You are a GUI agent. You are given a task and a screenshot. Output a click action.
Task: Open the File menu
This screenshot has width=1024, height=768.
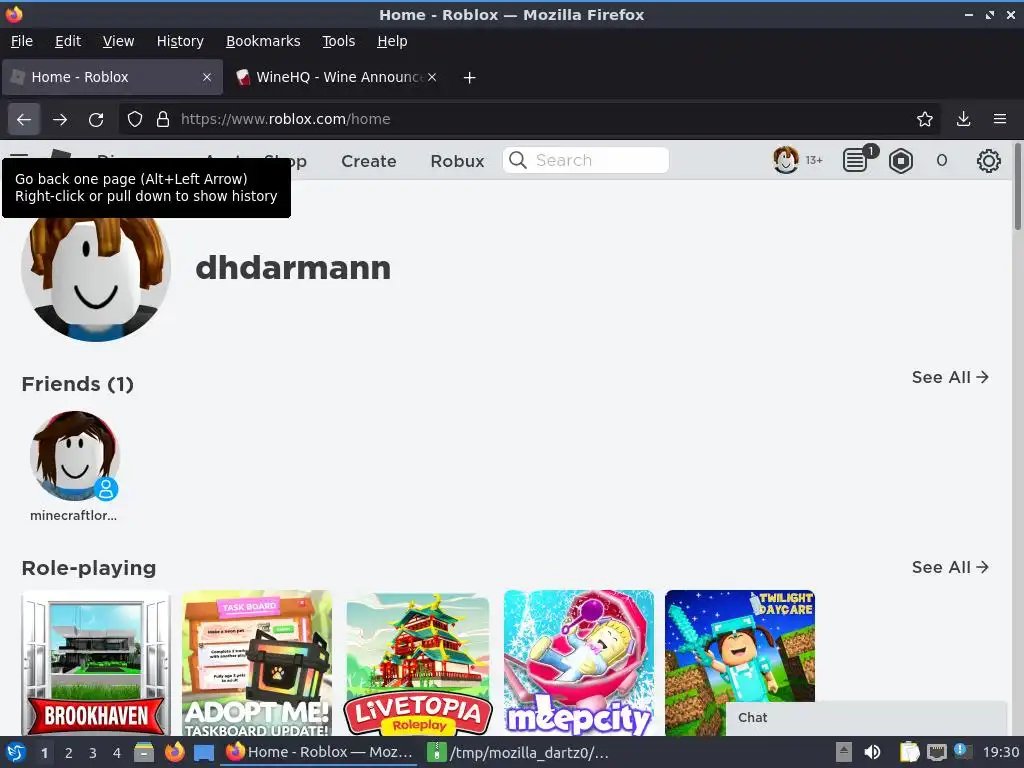[22, 41]
